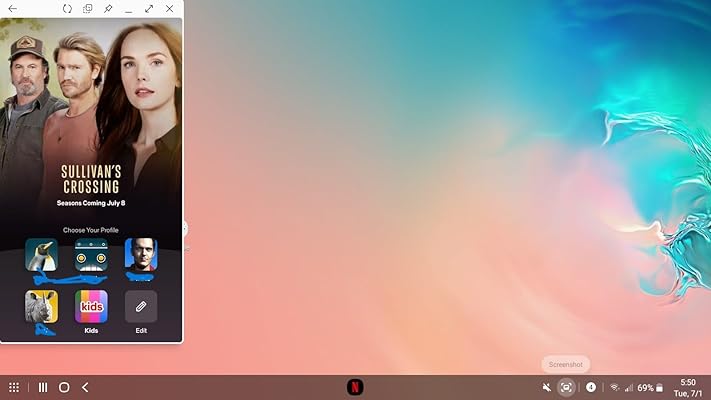The image size is (711, 400).
Task: Expand Netflix window to full screen
Action: (x=149, y=9)
